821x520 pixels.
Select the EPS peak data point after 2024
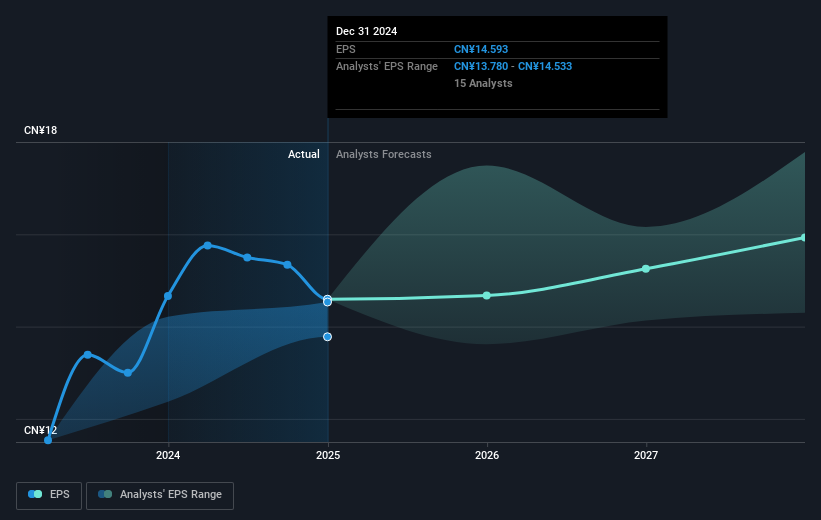pos(208,246)
